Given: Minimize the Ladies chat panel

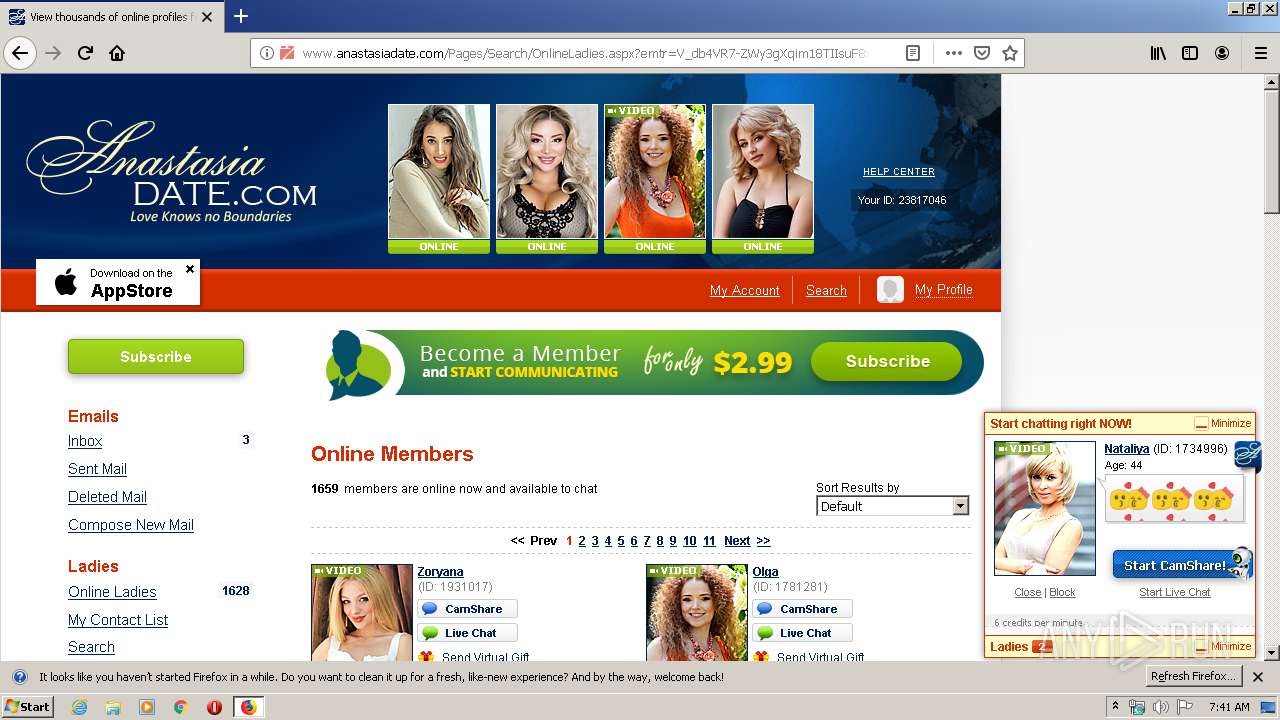Looking at the screenshot, I should pyautogui.click(x=1223, y=647).
